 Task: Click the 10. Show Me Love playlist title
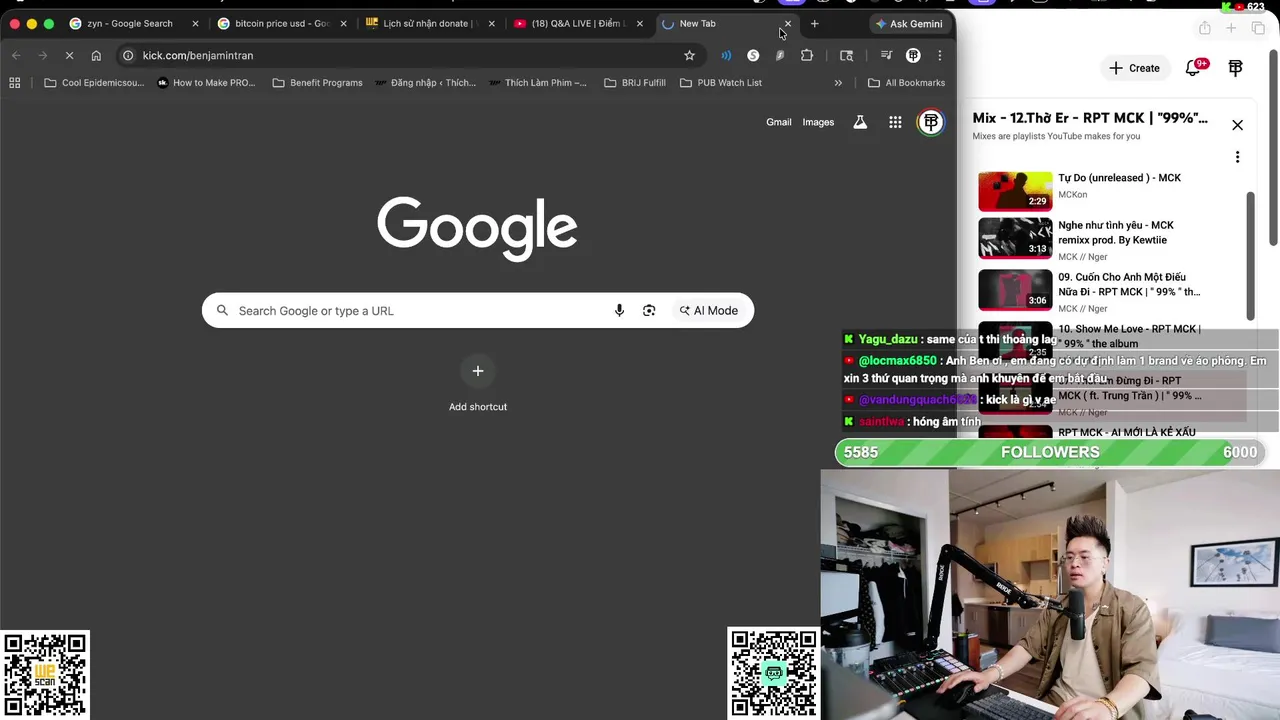click(x=1129, y=336)
